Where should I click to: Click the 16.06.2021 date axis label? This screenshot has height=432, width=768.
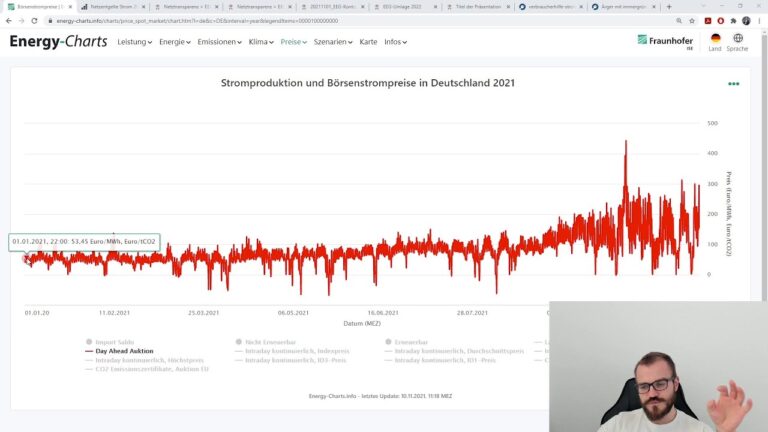[383, 312]
